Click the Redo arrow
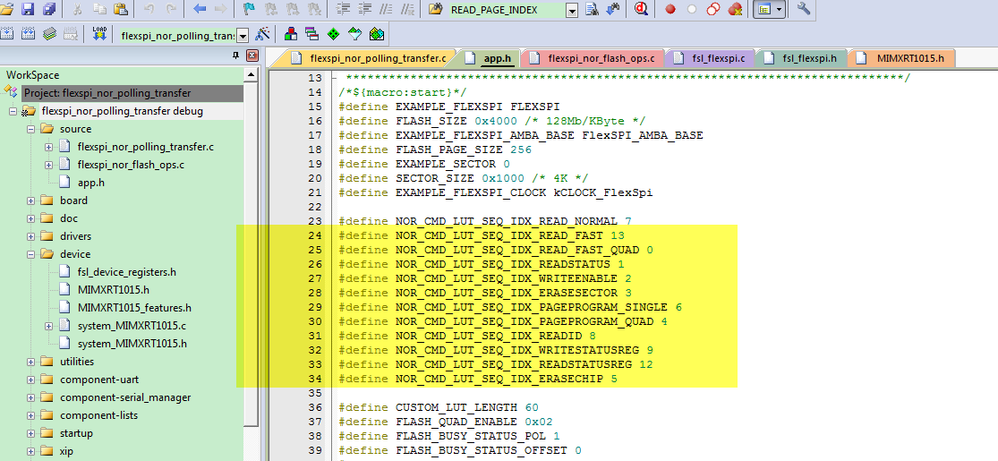 (x=171, y=9)
